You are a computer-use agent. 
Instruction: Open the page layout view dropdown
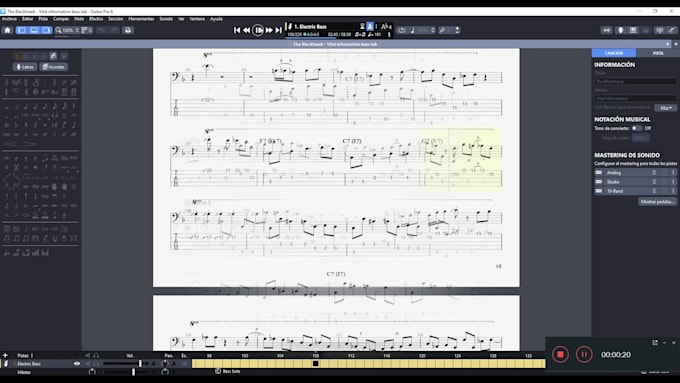pyautogui.click(x=87, y=30)
